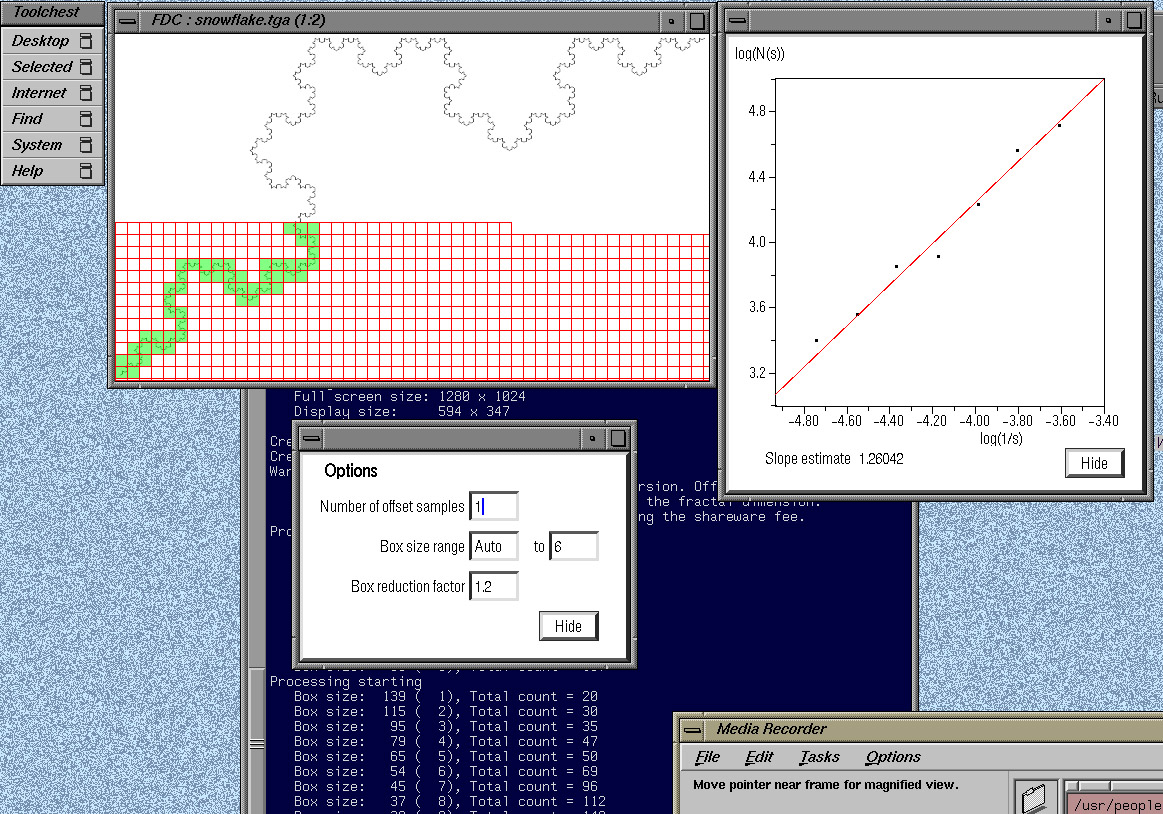Image resolution: width=1163 pixels, height=814 pixels.
Task: Select the Box reduction factor field
Action: point(493,587)
